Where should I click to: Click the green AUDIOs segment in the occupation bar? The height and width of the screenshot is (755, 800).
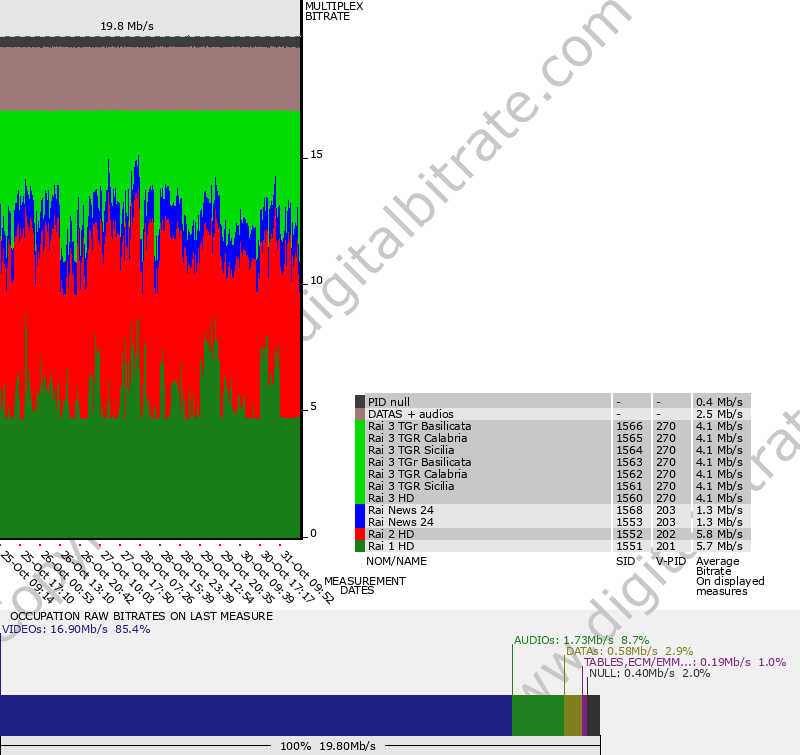(537, 716)
